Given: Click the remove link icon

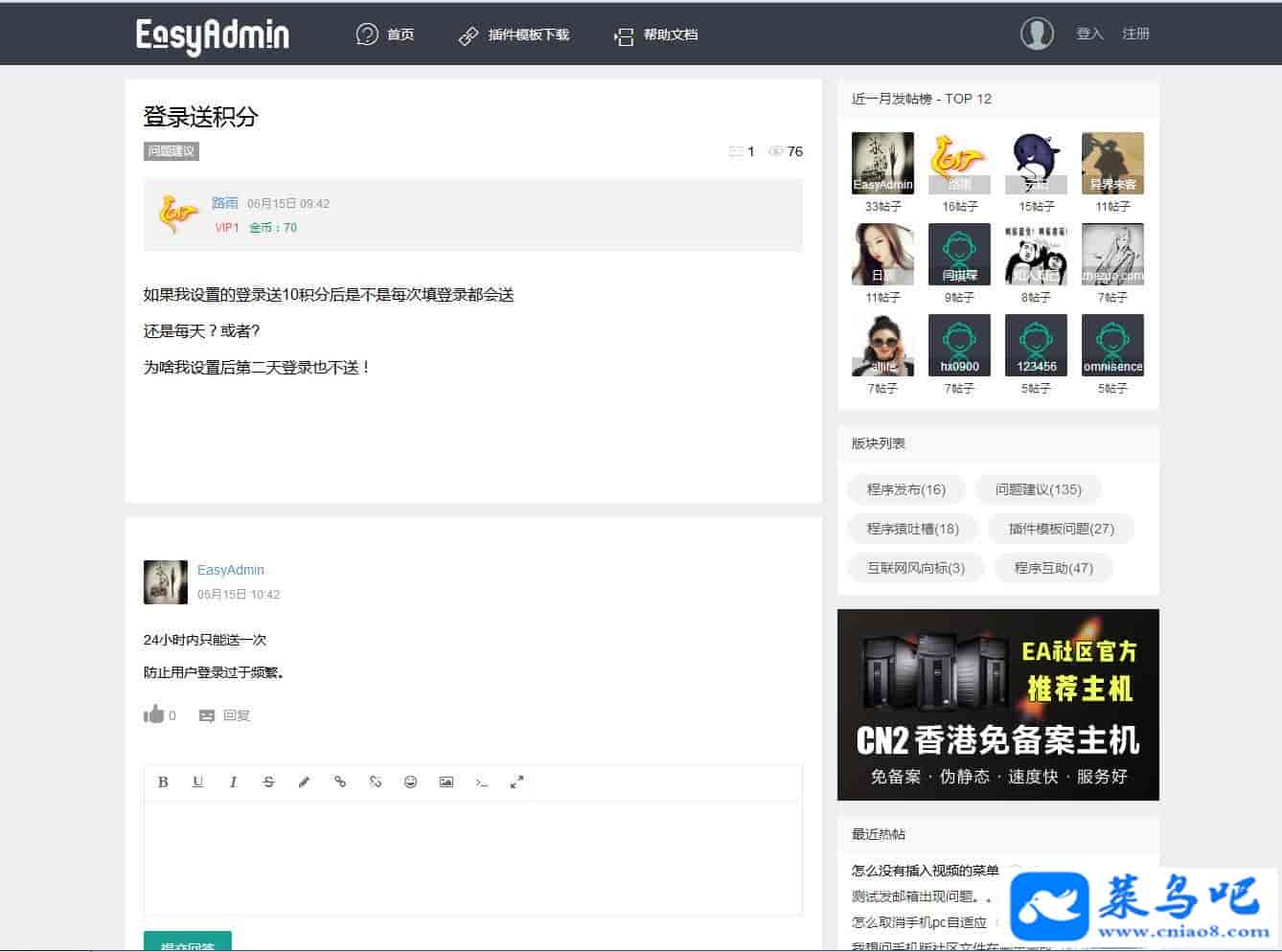Looking at the screenshot, I should point(375,782).
